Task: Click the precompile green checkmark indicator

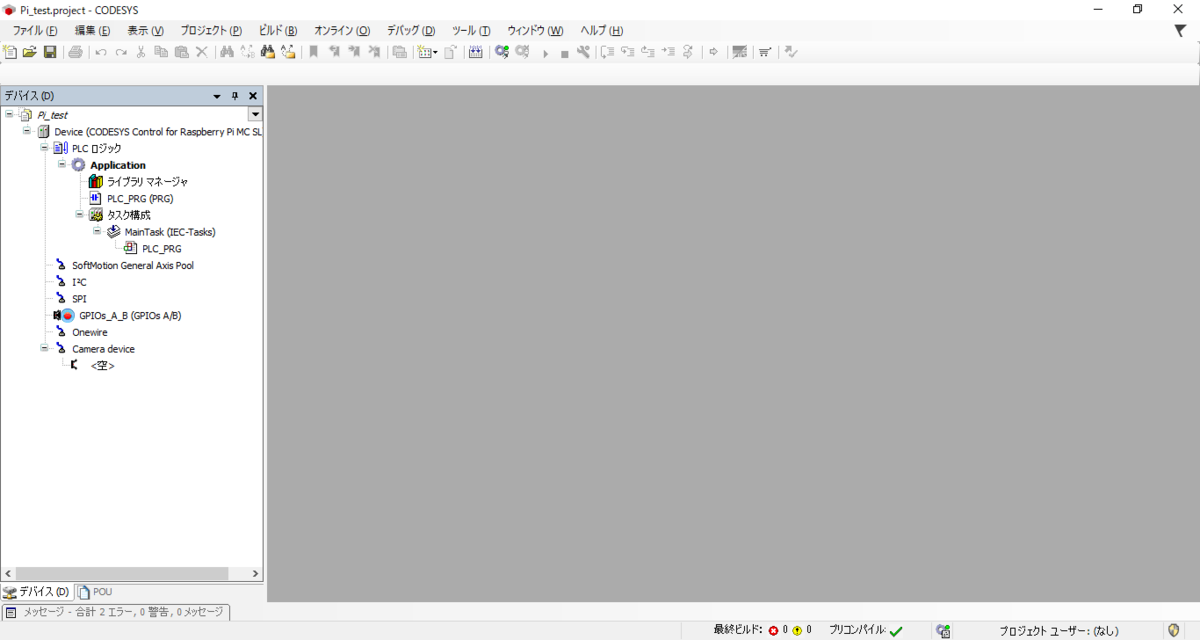Action: [896, 631]
